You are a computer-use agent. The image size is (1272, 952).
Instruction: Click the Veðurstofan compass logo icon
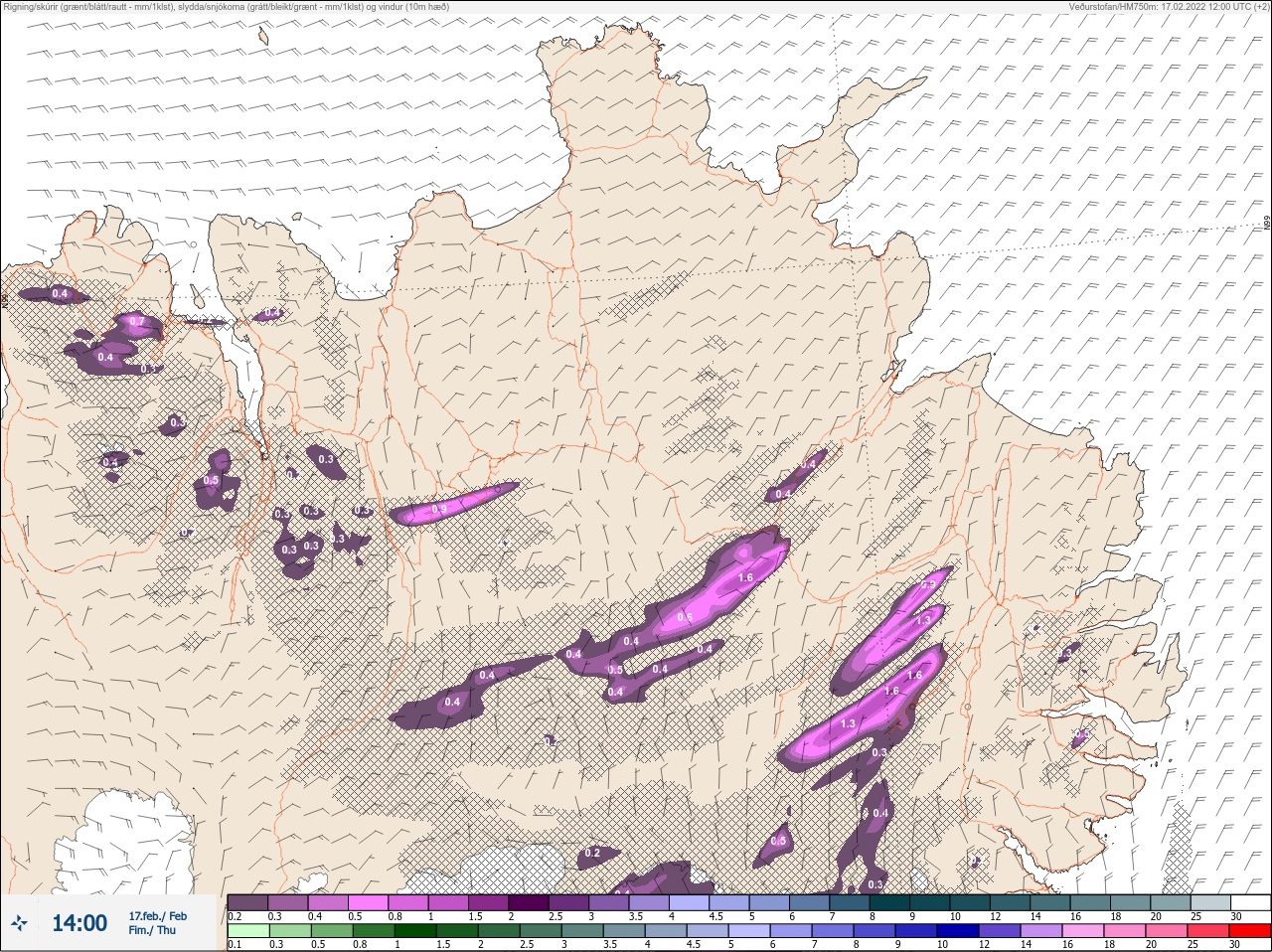[x=20, y=923]
